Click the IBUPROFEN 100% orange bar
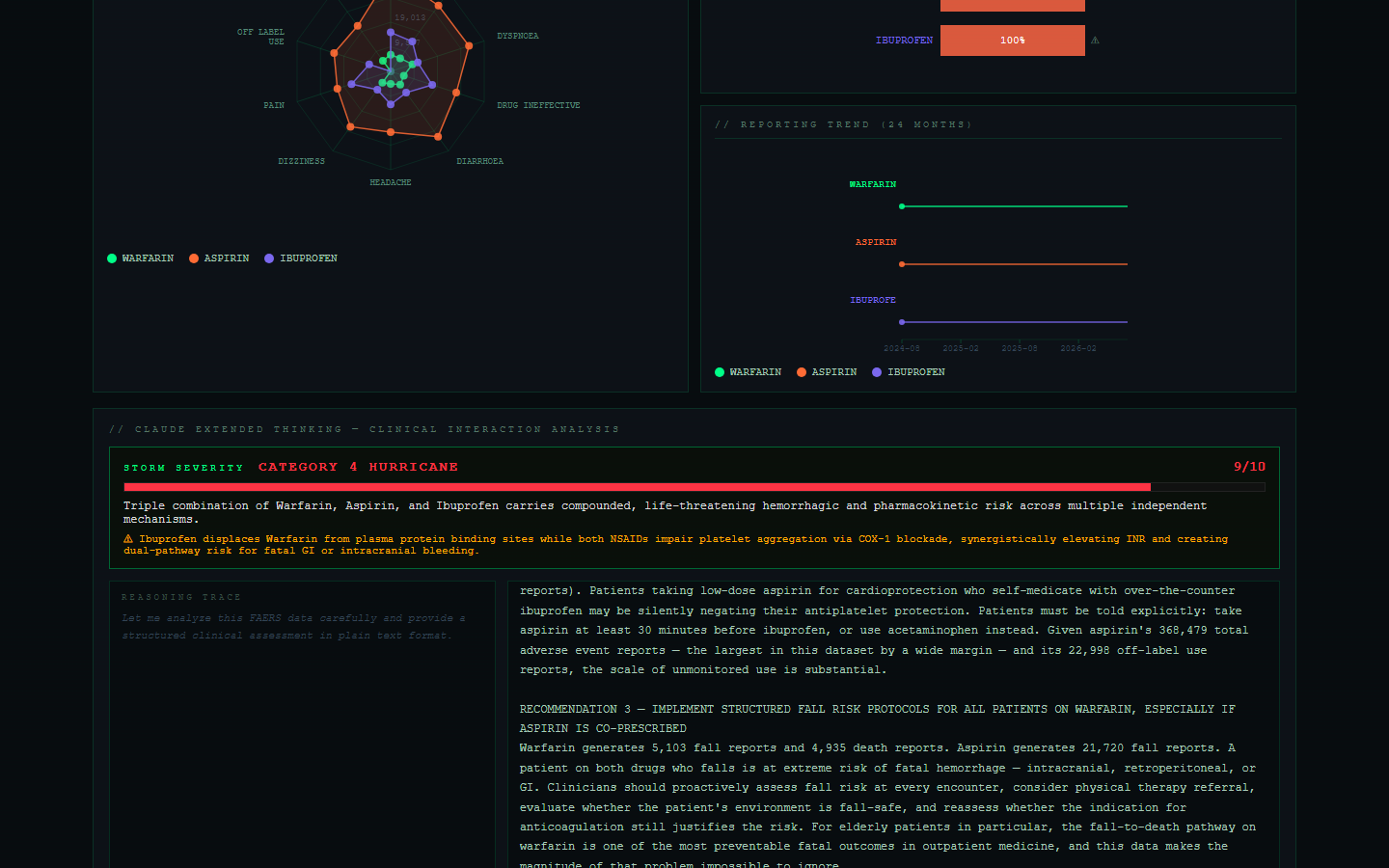 [x=1013, y=41]
